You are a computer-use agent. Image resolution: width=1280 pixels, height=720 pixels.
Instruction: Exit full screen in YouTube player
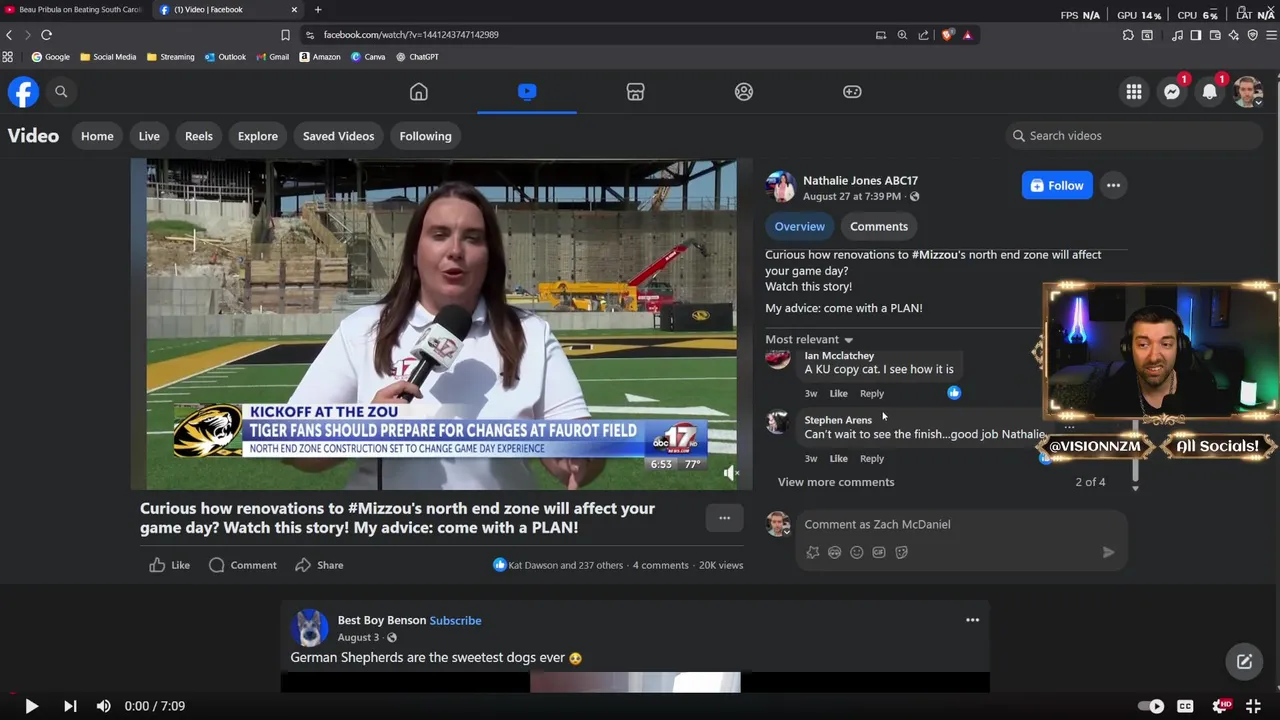click(x=1253, y=707)
